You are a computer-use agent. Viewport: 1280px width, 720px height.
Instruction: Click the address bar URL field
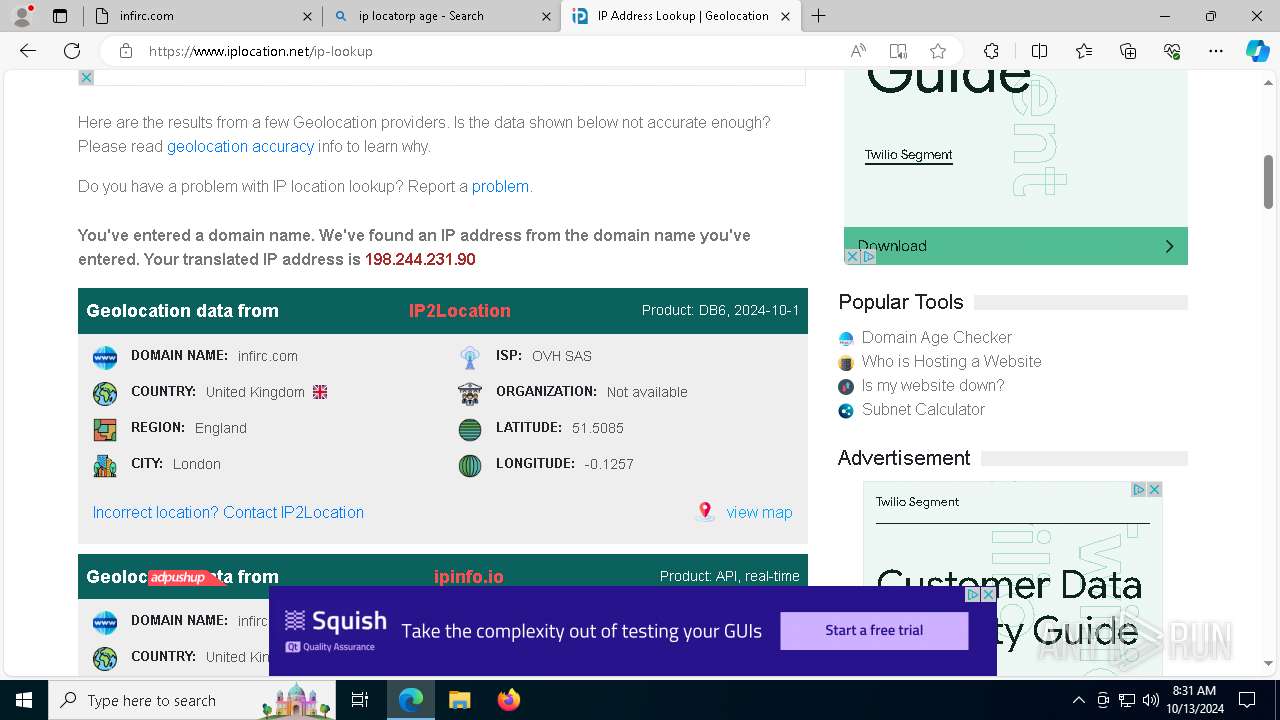[490, 51]
